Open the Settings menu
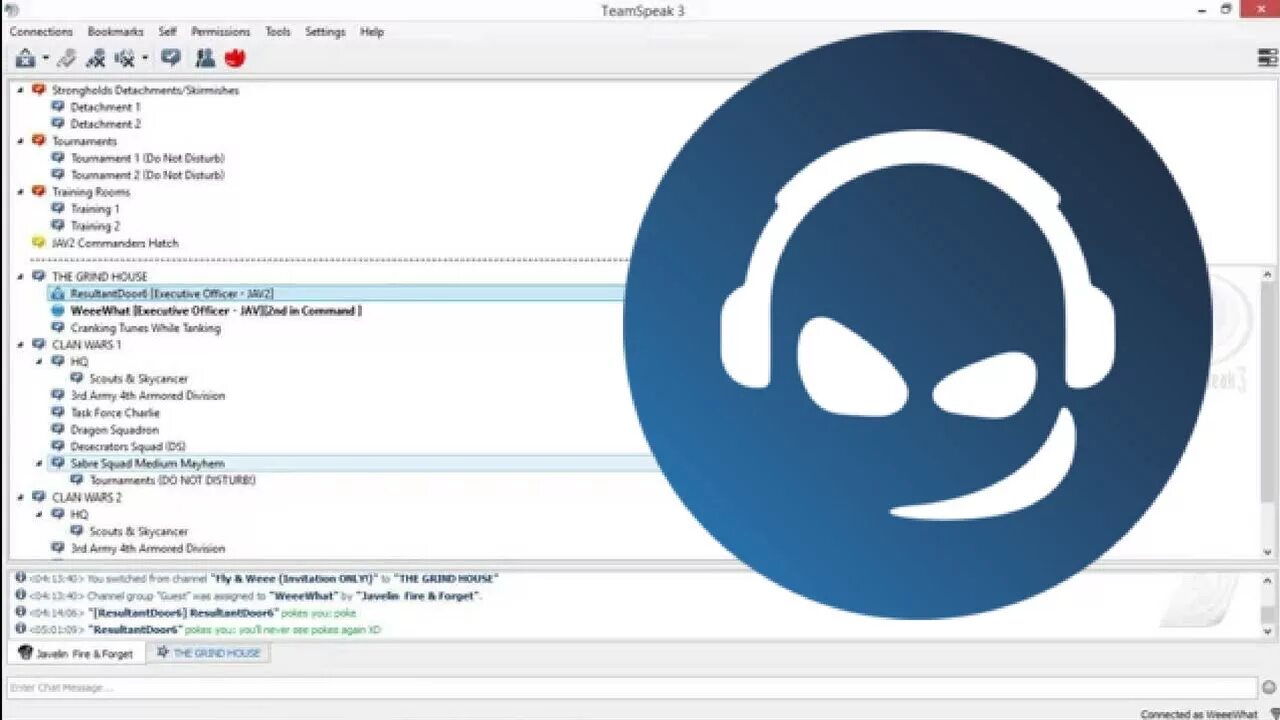Image resolution: width=1280 pixels, height=720 pixels. click(x=325, y=32)
